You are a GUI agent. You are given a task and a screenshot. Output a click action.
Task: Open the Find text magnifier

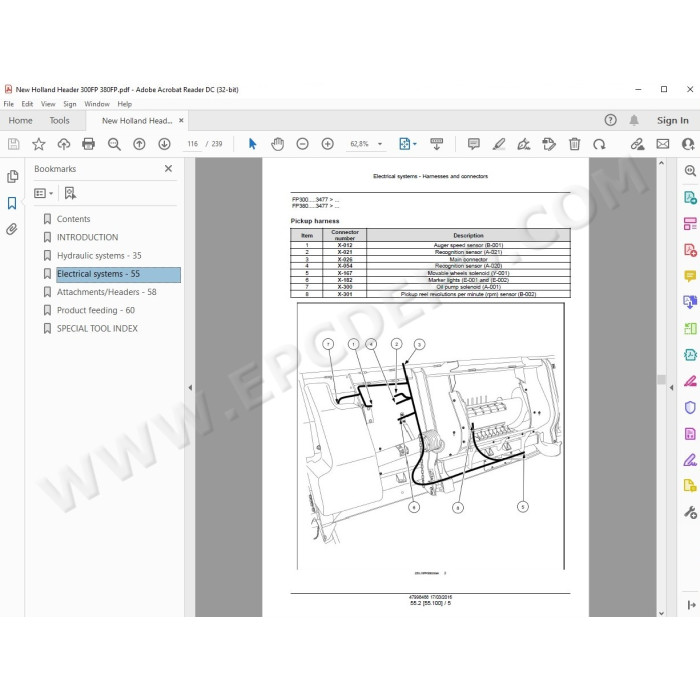click(114, 144)
